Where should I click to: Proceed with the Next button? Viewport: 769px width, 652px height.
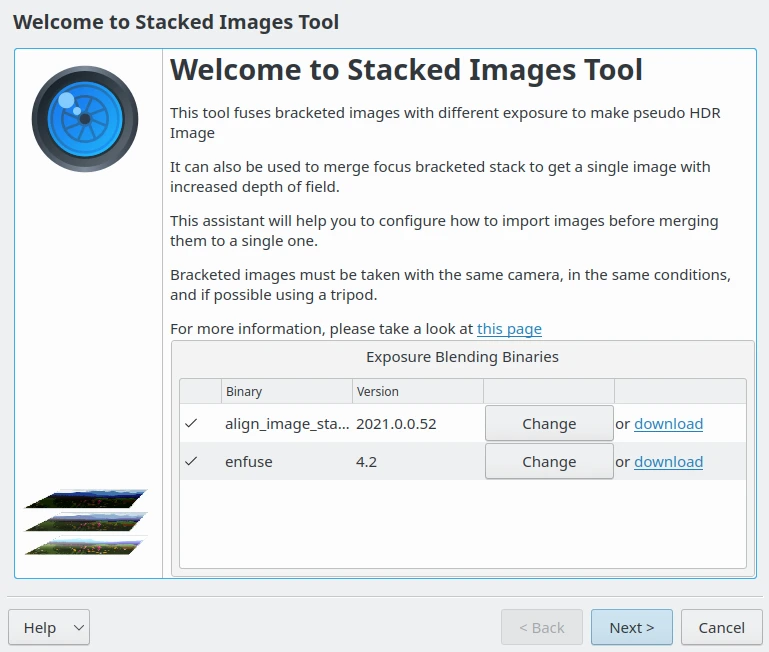[631, 628]
